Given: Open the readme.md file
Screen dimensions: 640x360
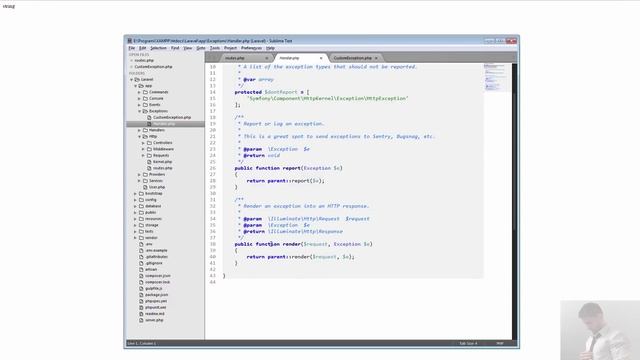Looking at the screenshot, I should pyautogui.click(x=155, y=314).
